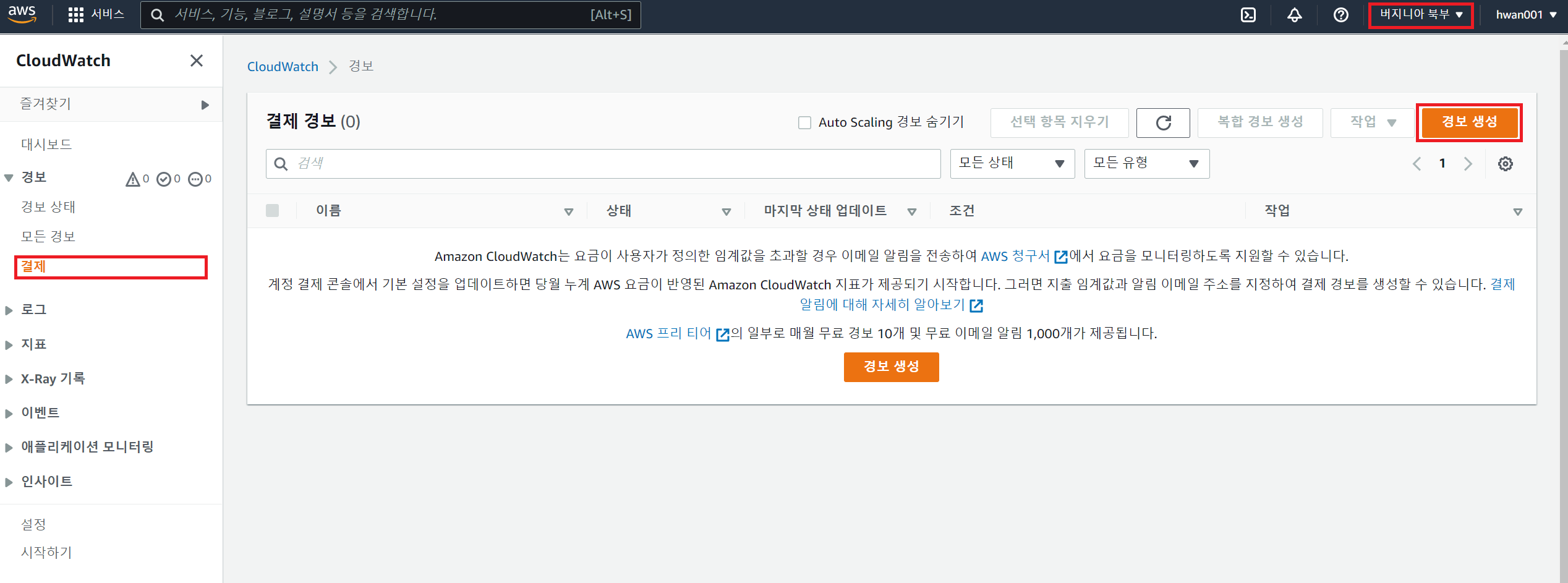
Task: Sort by 이름 column arrow
Action: (x=569, y=212)
